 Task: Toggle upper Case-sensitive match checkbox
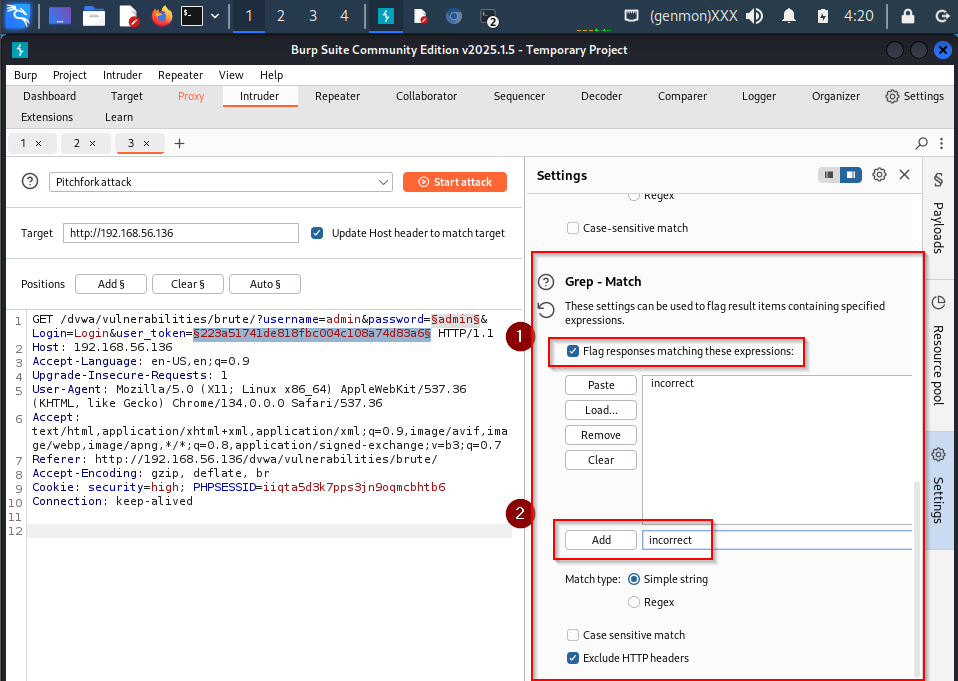click(x=572, y=228)
